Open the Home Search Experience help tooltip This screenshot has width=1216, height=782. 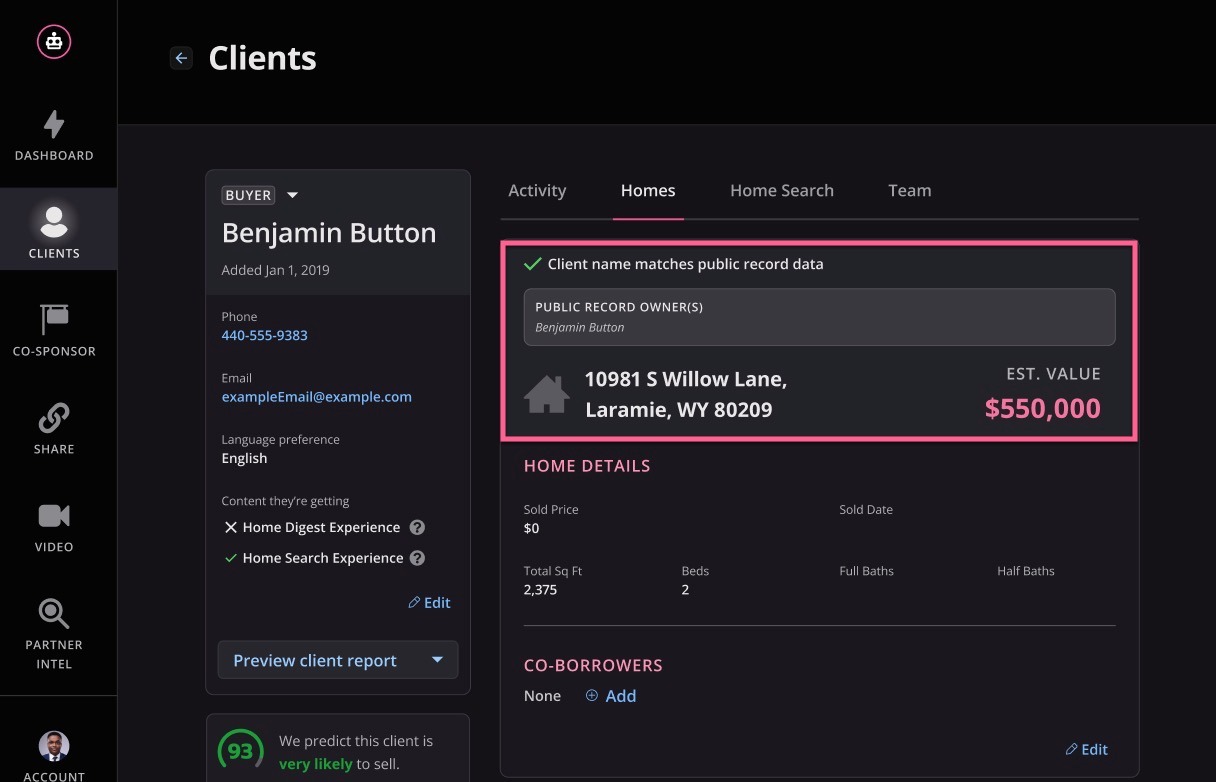click(x=417, y=557)
